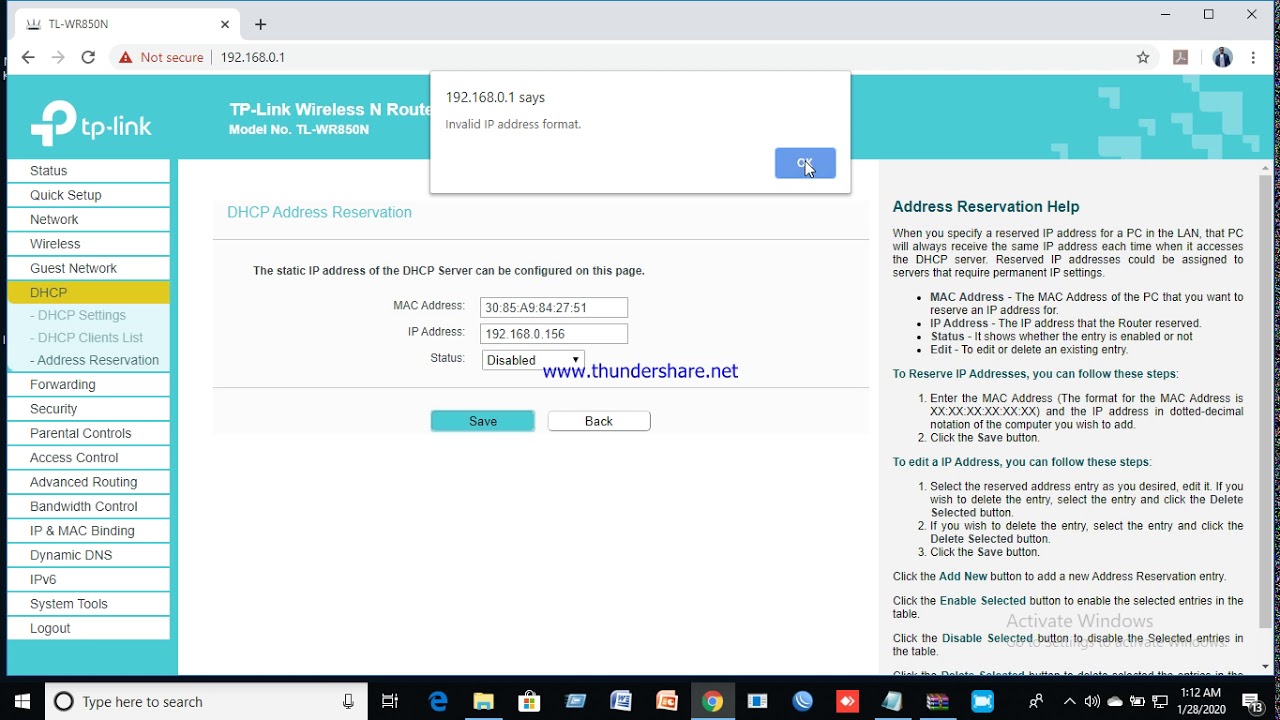The height and width of the screenshot is (720, 1280).
Task: Reload the page in Chrome
Action: pyautogui.click(x=88, y=57)
